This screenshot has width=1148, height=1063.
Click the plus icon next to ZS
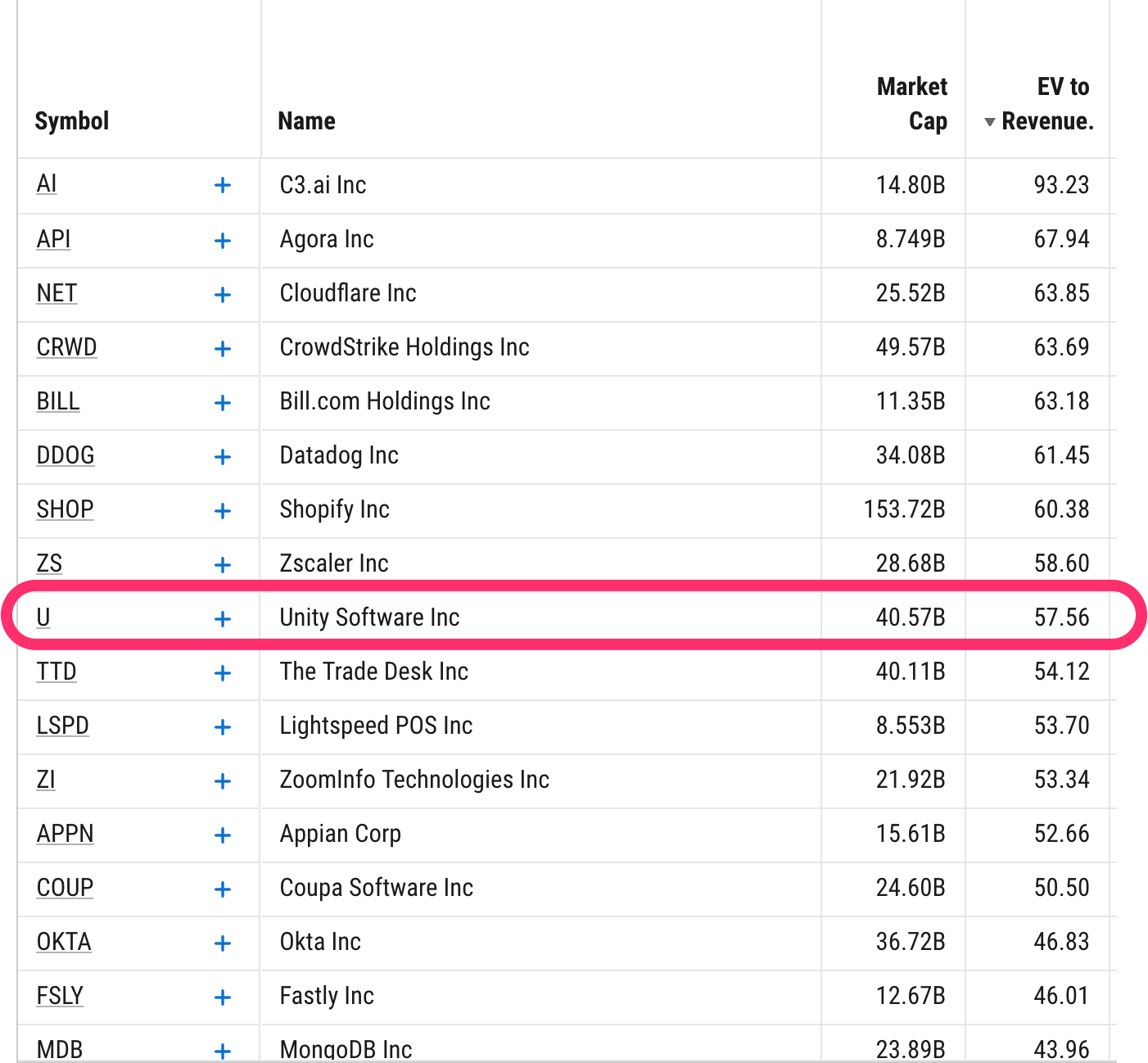click(222, 565)
